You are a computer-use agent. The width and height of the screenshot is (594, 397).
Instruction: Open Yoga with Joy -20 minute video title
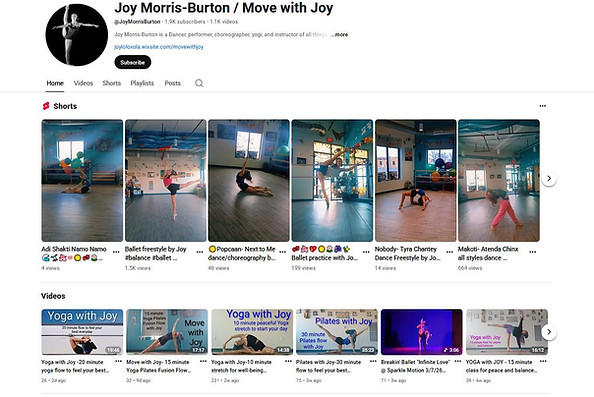[75, 366]
